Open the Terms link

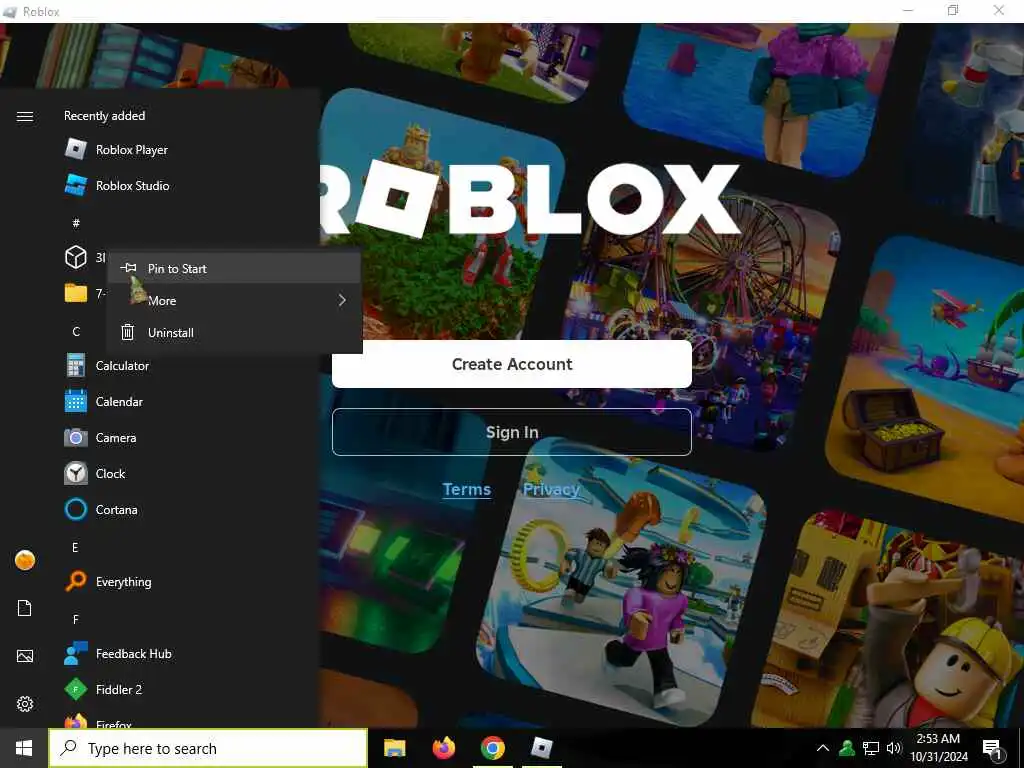coord(466,489)
